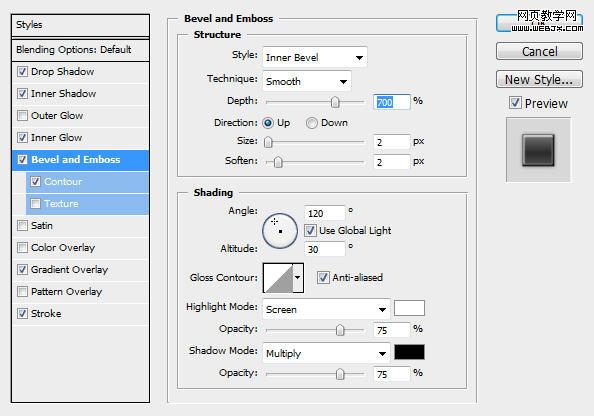Click the Angle light direction dial
Screen dimensions: 594x416
[280, 231]
